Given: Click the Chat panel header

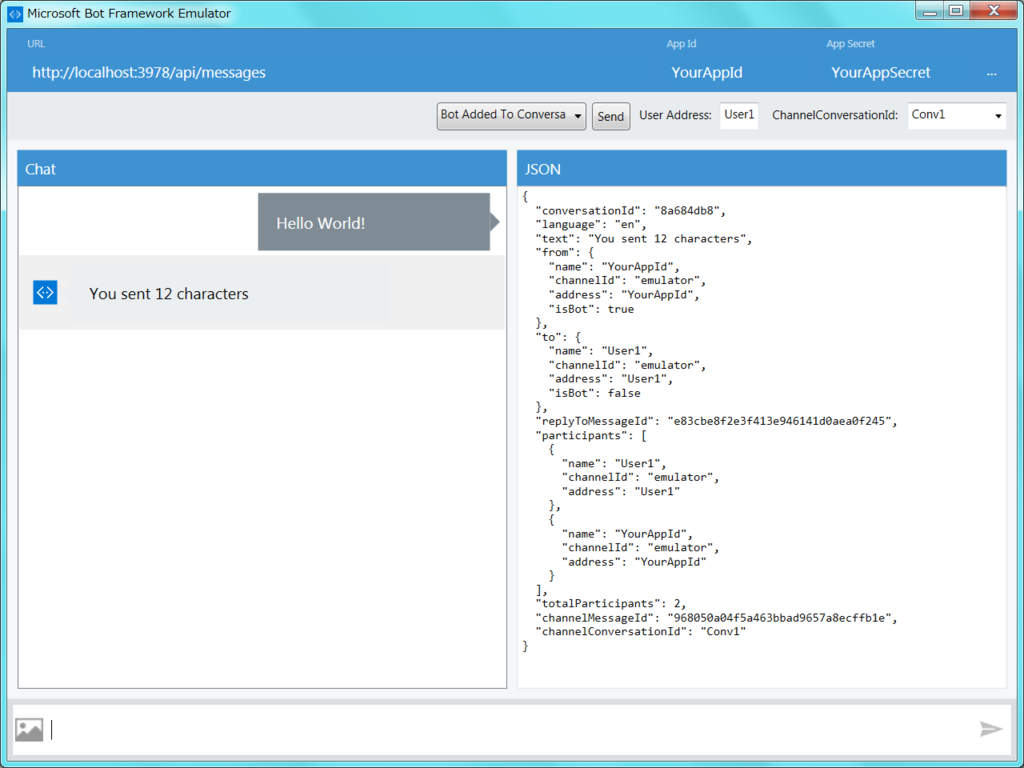Looking at the screenshot, I should 262,168.
